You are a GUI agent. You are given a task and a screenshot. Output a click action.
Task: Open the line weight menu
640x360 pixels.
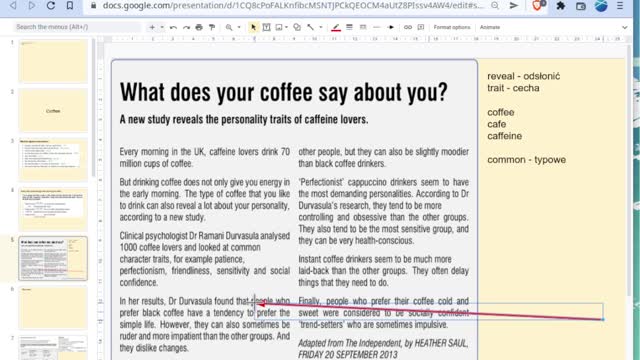click(x=349, y=27)
